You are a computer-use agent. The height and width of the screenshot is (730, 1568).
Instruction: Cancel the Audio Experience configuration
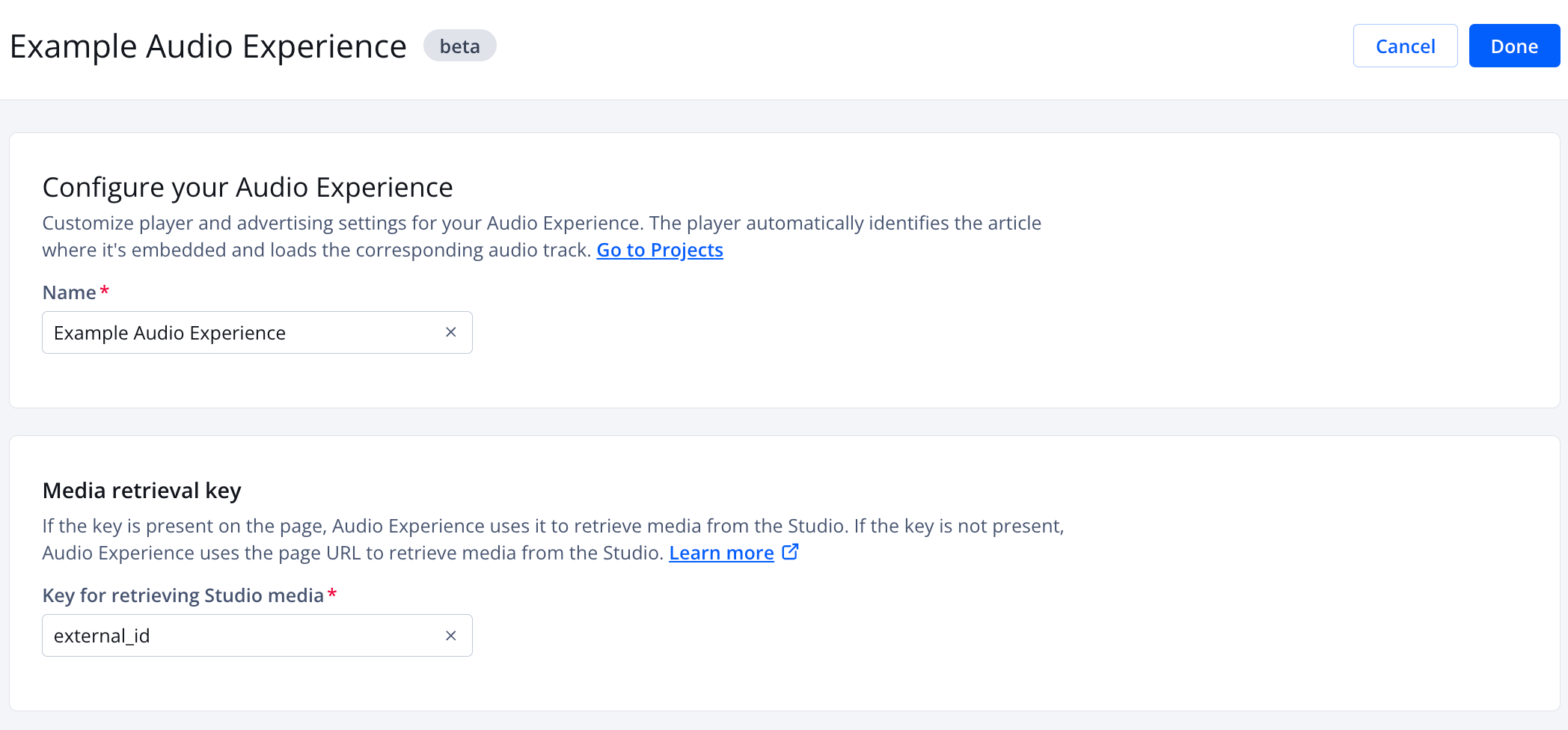point(1404,46)
